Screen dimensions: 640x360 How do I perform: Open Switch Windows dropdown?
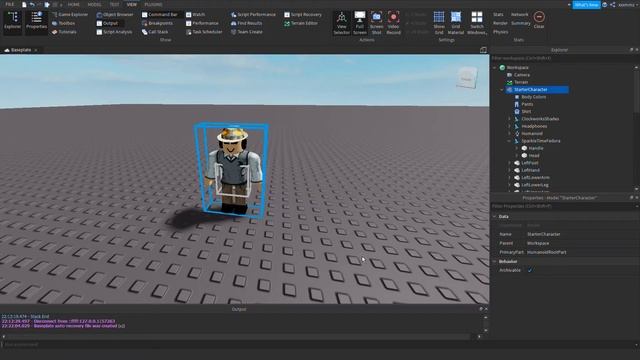click(477, 23)
